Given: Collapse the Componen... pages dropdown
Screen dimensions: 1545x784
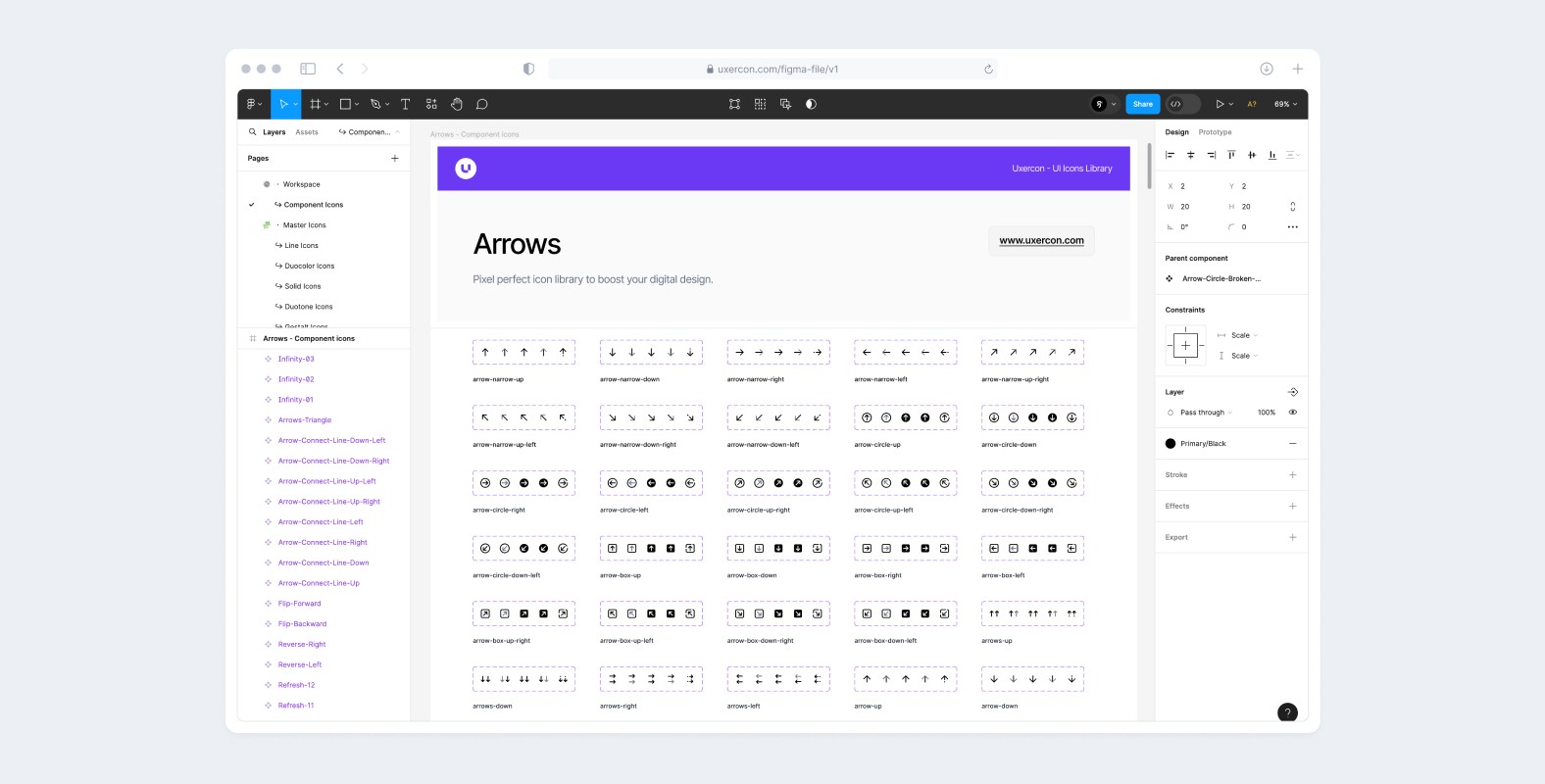Looking at the screenshot, I should tap(370, 131).
